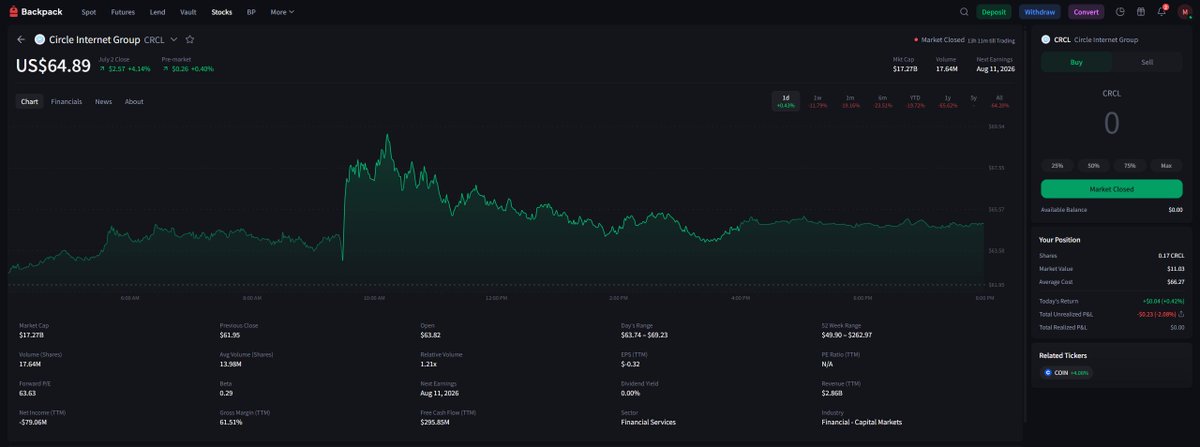The image size is (1200, 447).
Task: Select the 1d chart range
Action: tap(786, 101)
